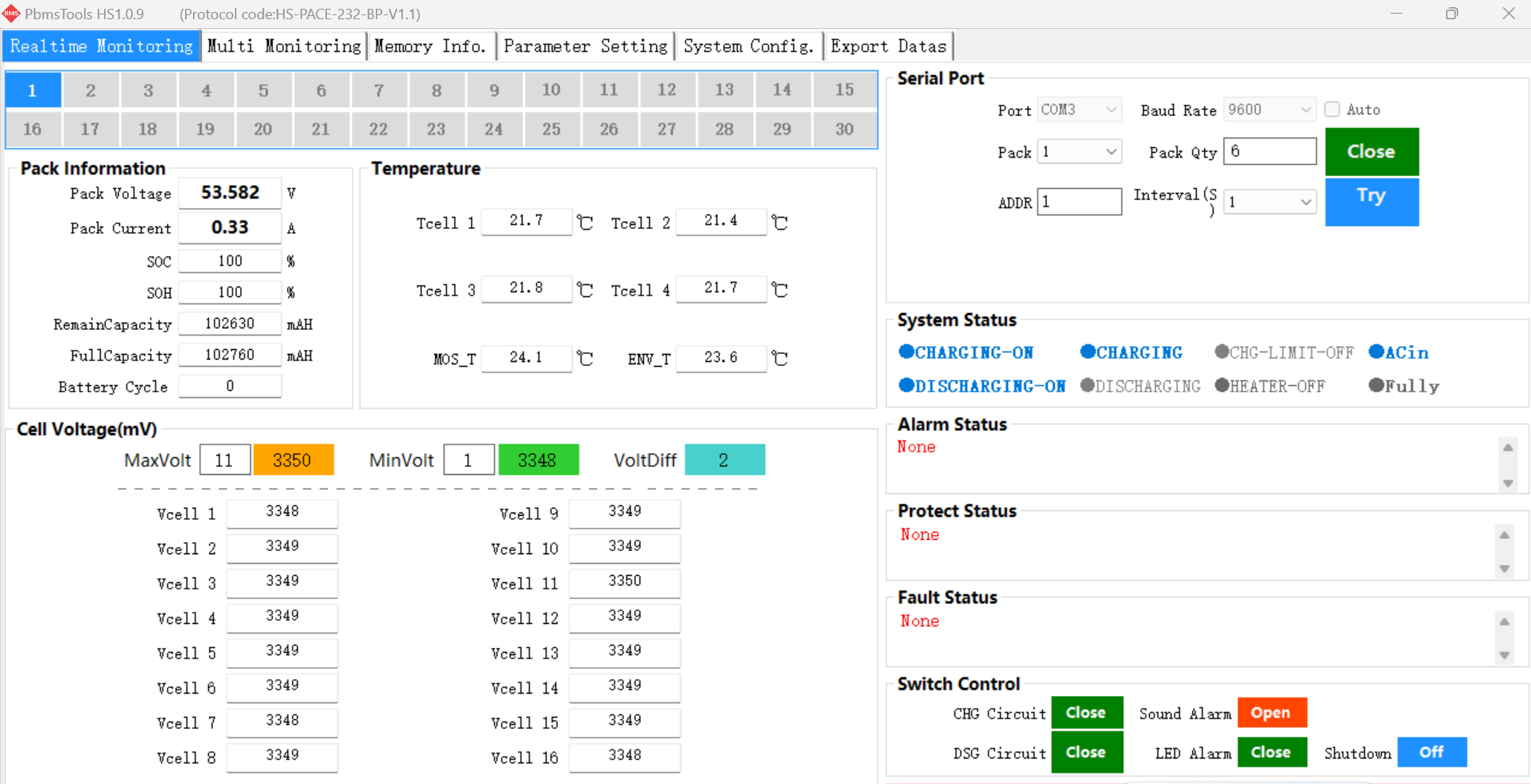Select pack number 16 button
Screen dimensions: 1531x784
click(33, 129)
